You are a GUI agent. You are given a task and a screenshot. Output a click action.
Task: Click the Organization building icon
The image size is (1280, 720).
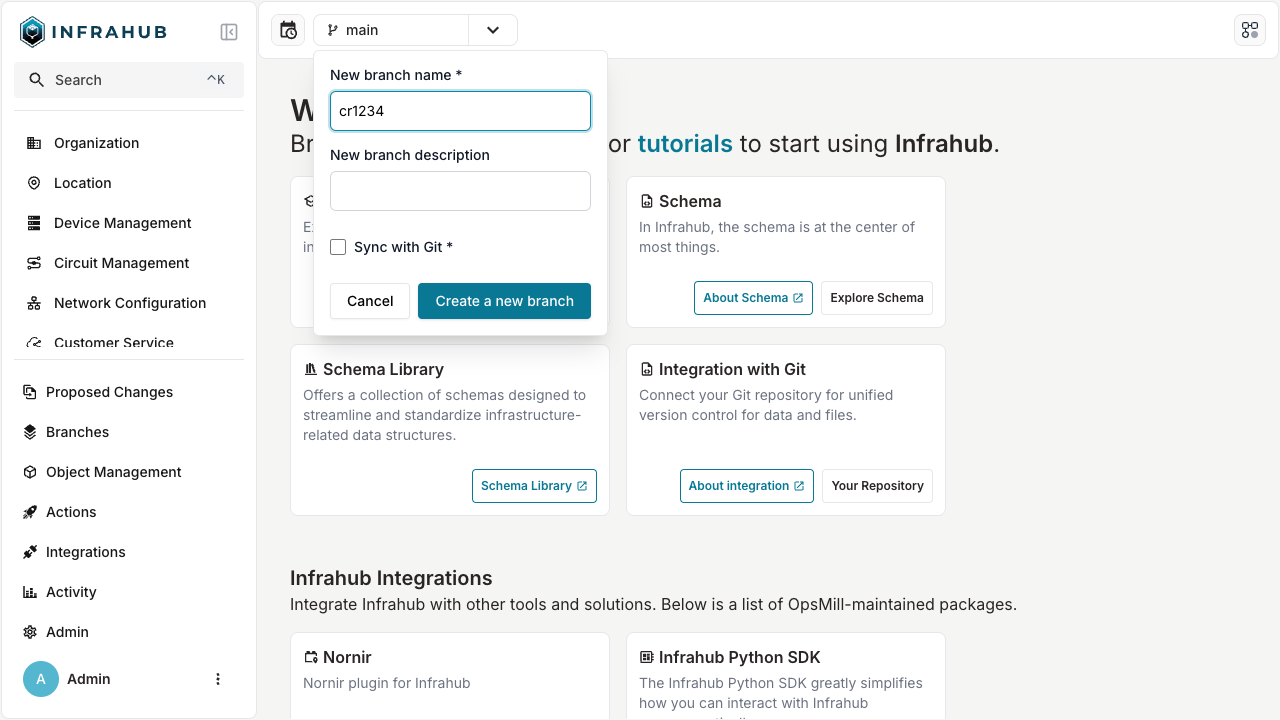click(34, 143)
